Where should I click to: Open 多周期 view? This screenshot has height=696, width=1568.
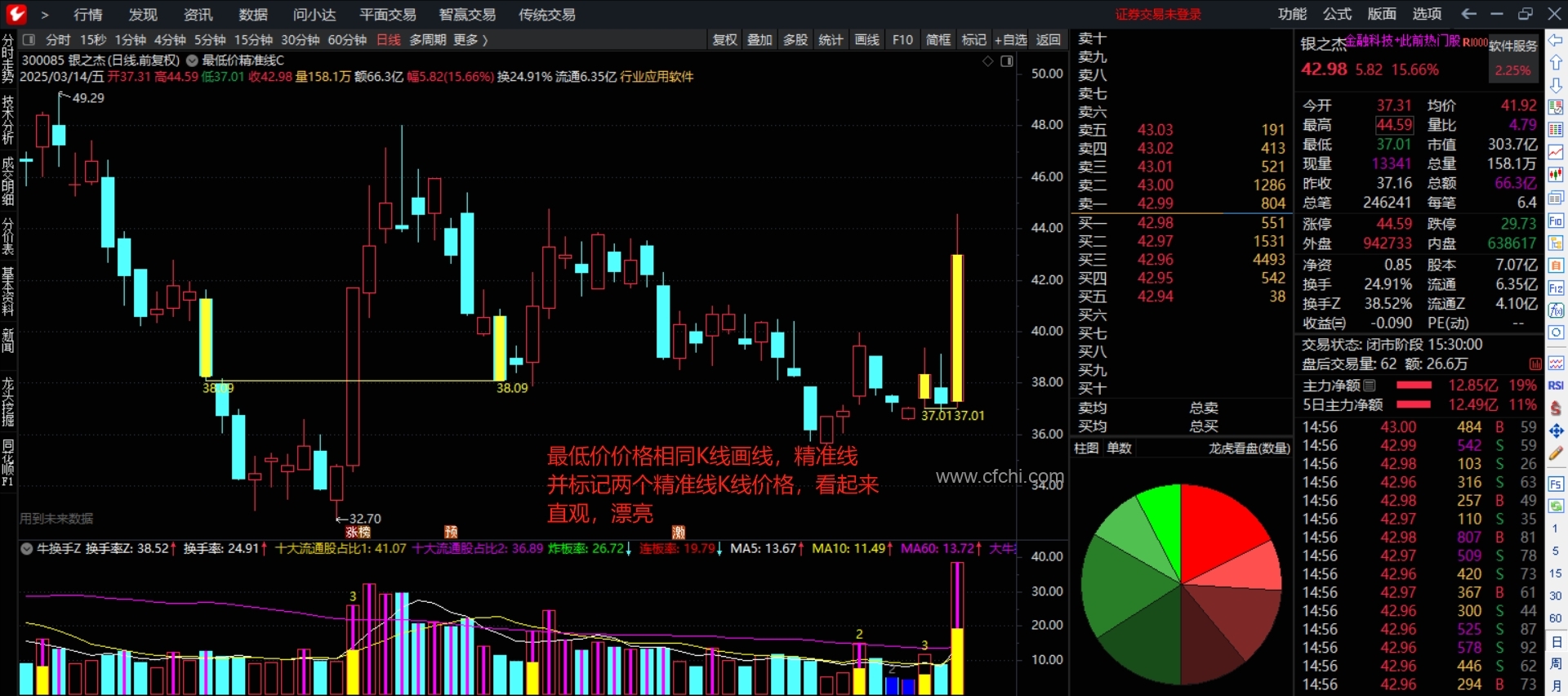pos(427,39)
